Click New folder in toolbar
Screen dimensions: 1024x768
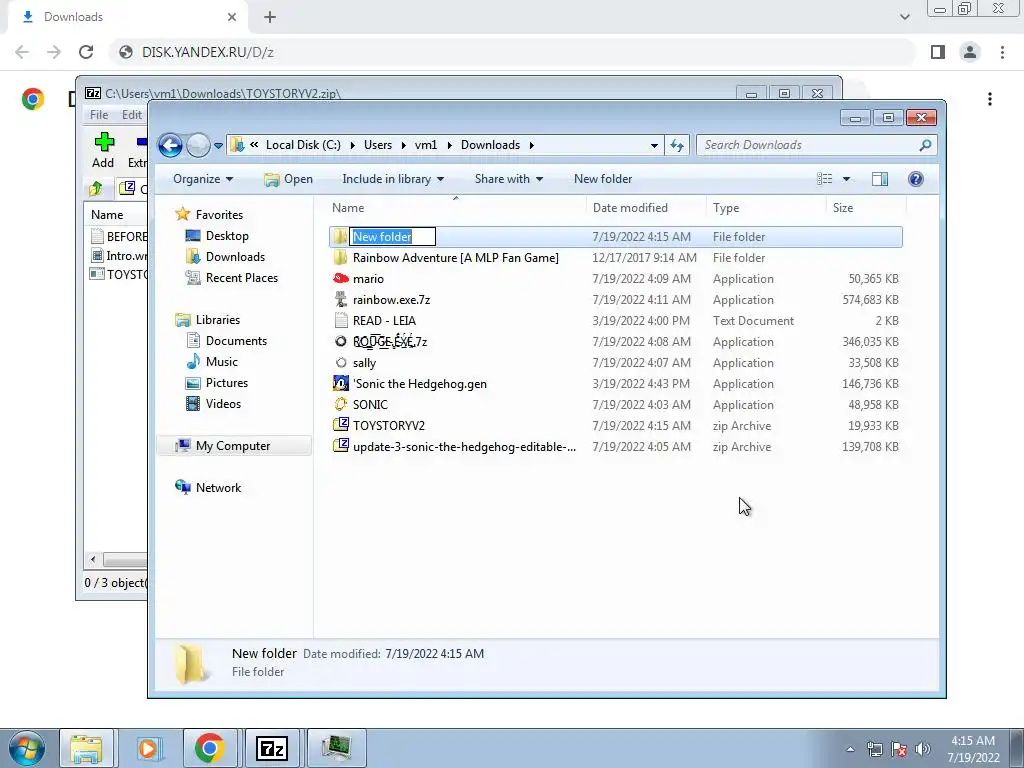coord(603,179)
